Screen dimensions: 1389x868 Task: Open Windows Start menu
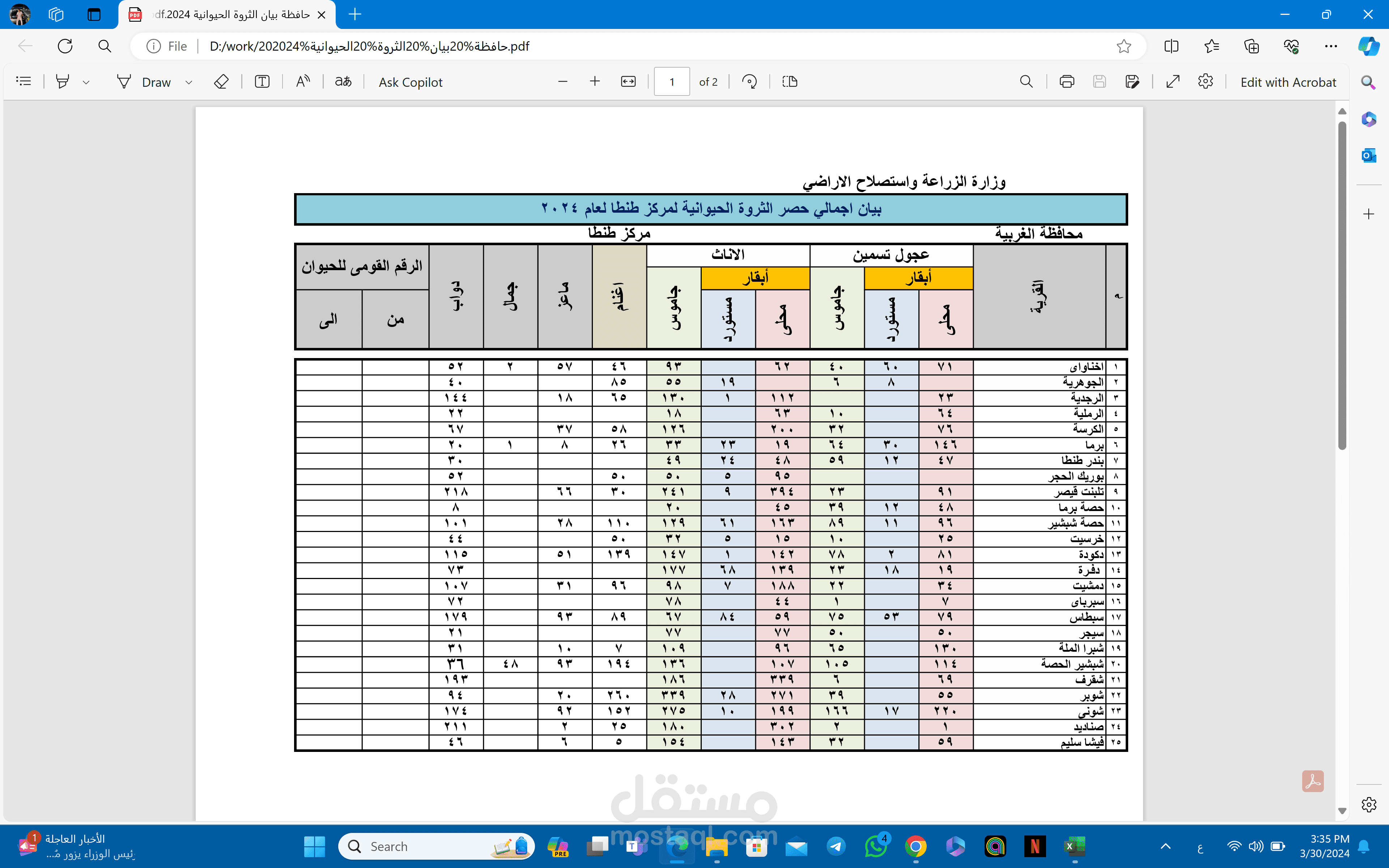pyautogui.click(x=314, y=846)
